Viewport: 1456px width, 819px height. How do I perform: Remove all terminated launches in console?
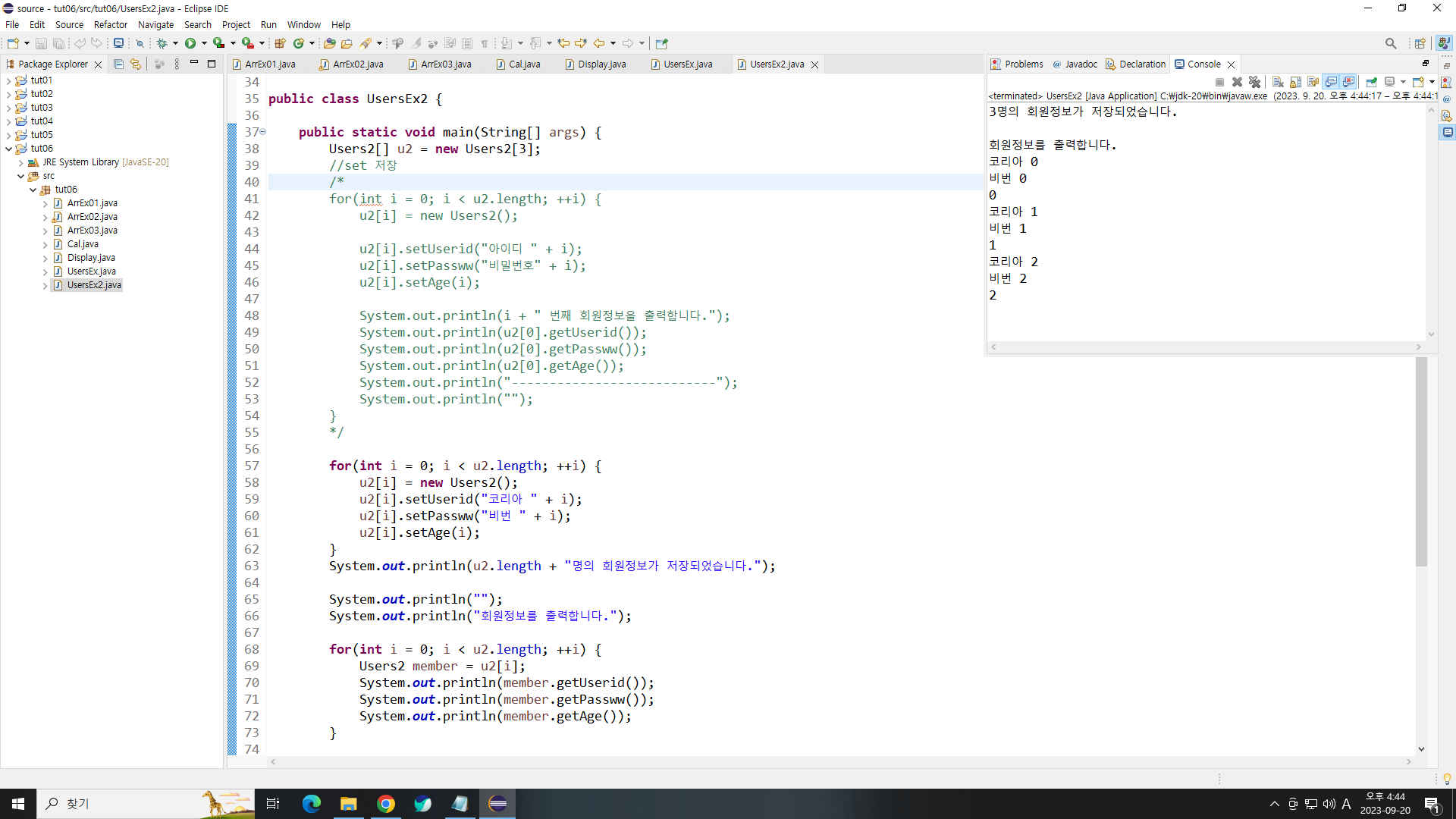pyautogui.click(x=1254, y=82)
